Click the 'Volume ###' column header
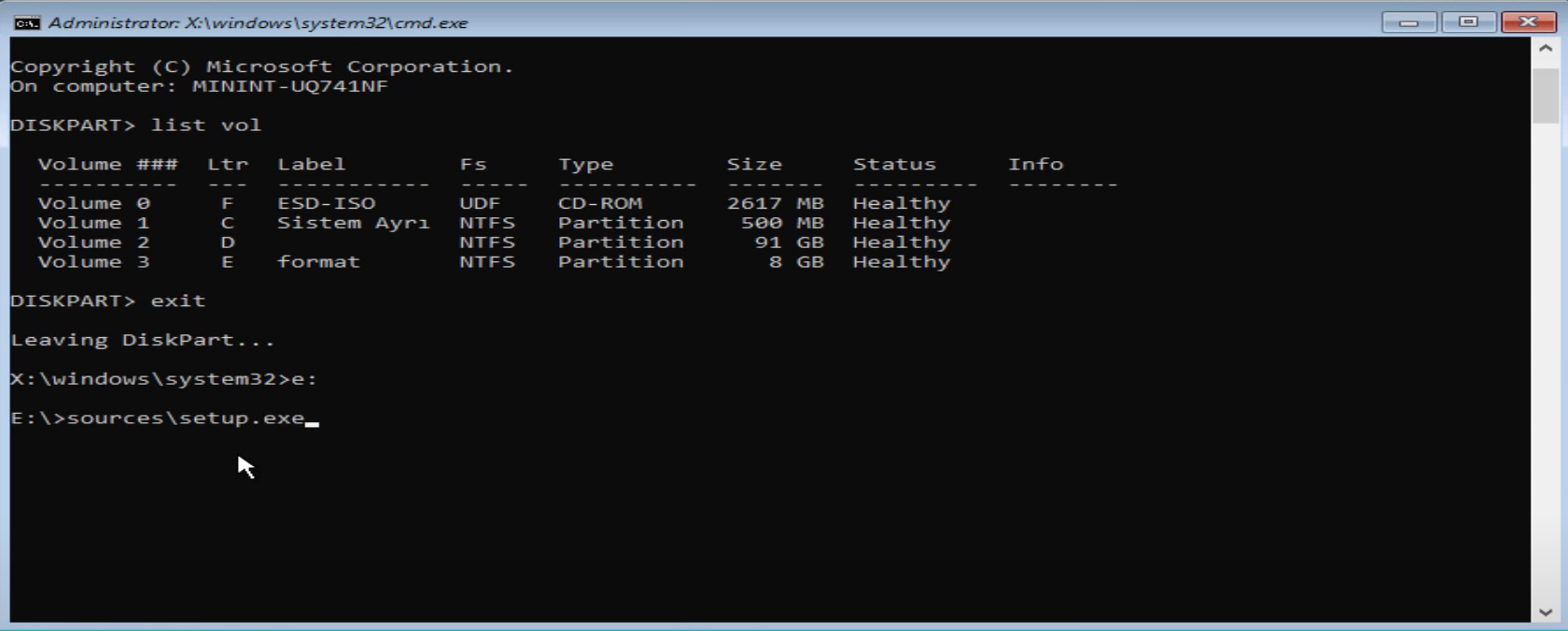Viewport: 1568px width, 631px height. point(108,164)
